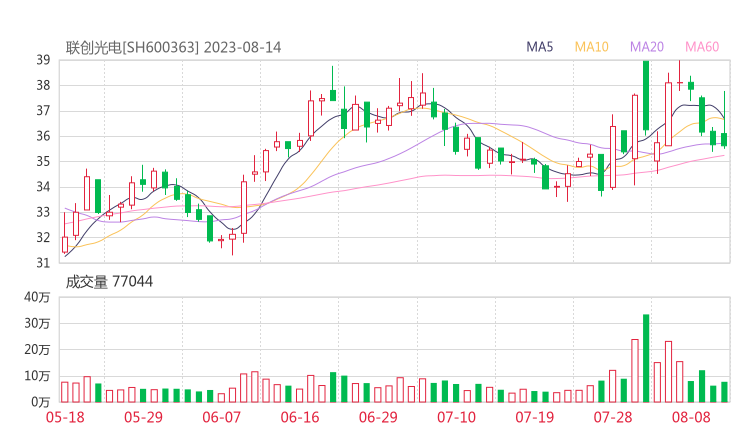Viewport: 740px width, 440px height.
Task: Click price axis value 34
Action: [x=43, y=187]
